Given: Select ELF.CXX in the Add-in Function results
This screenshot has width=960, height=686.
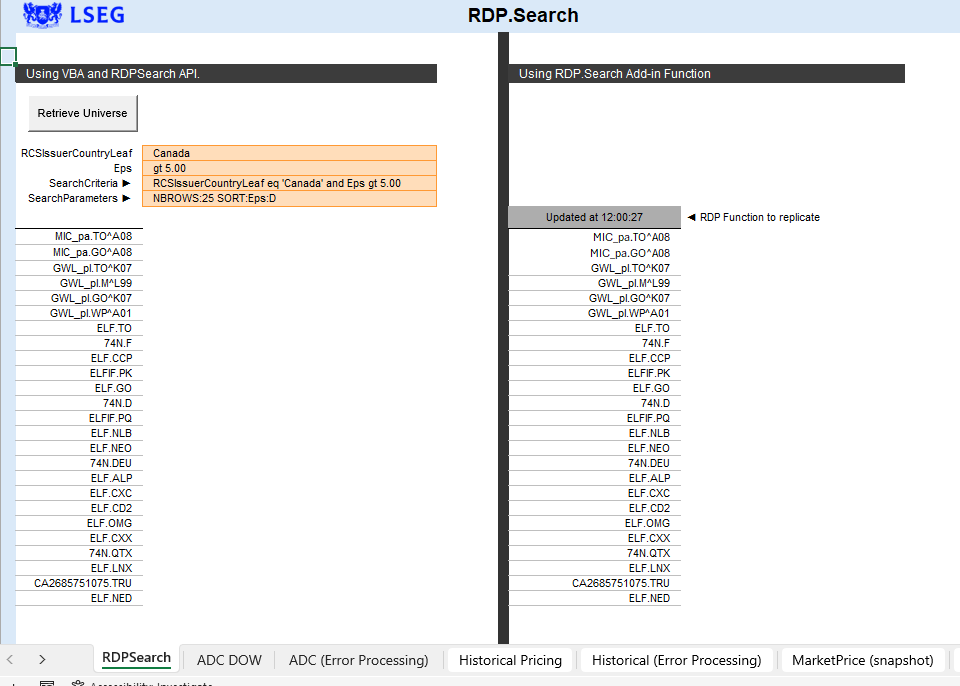Looking at the screenshot, I should pyautogui.click(x=594, y=538).
